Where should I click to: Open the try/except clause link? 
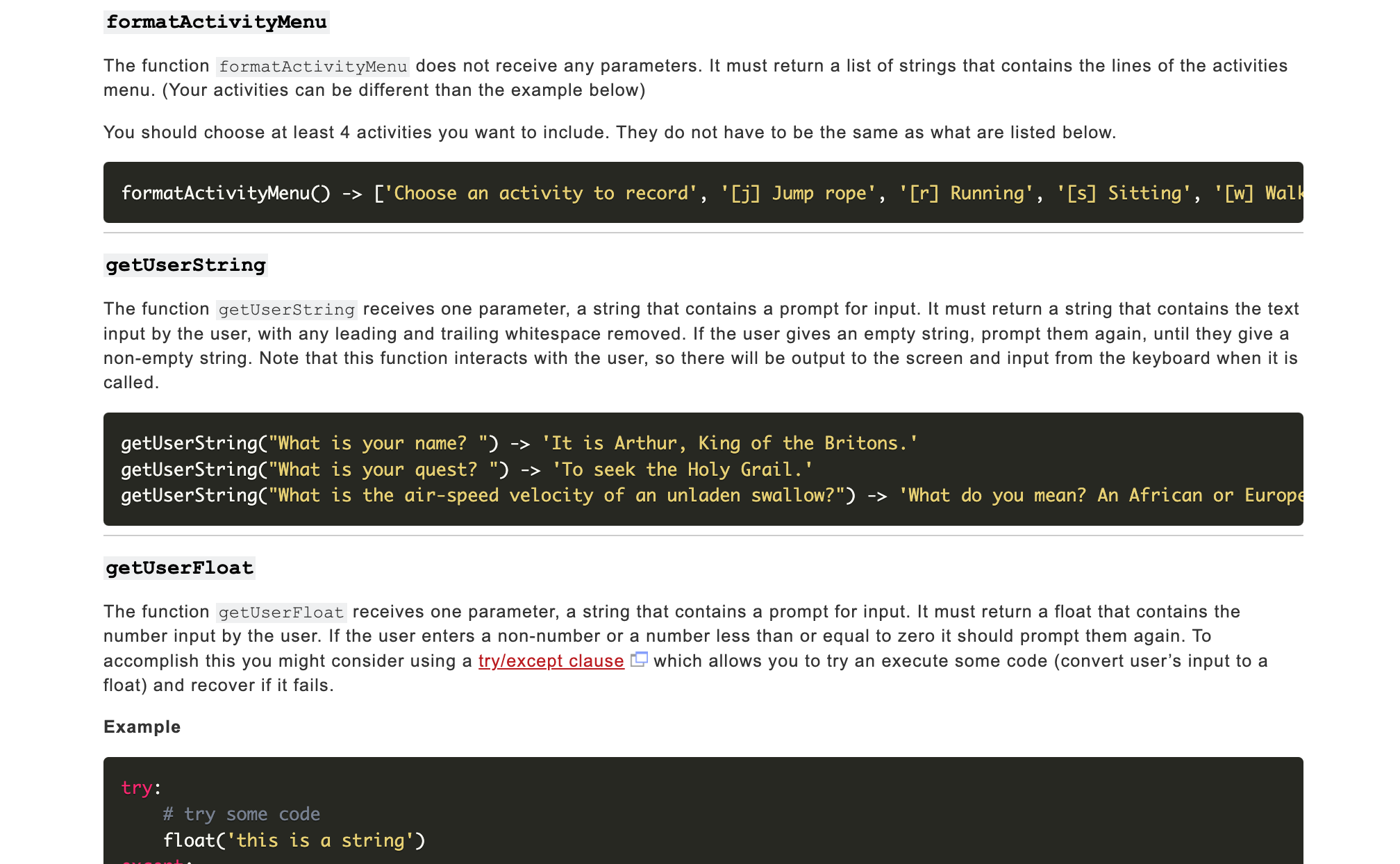pyautogui.click(x=551, y=661)
